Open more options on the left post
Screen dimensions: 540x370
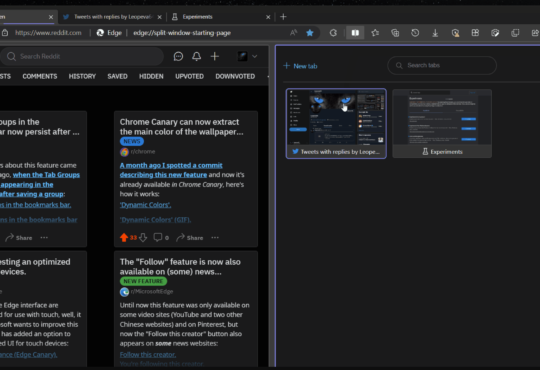coord(44,237)
